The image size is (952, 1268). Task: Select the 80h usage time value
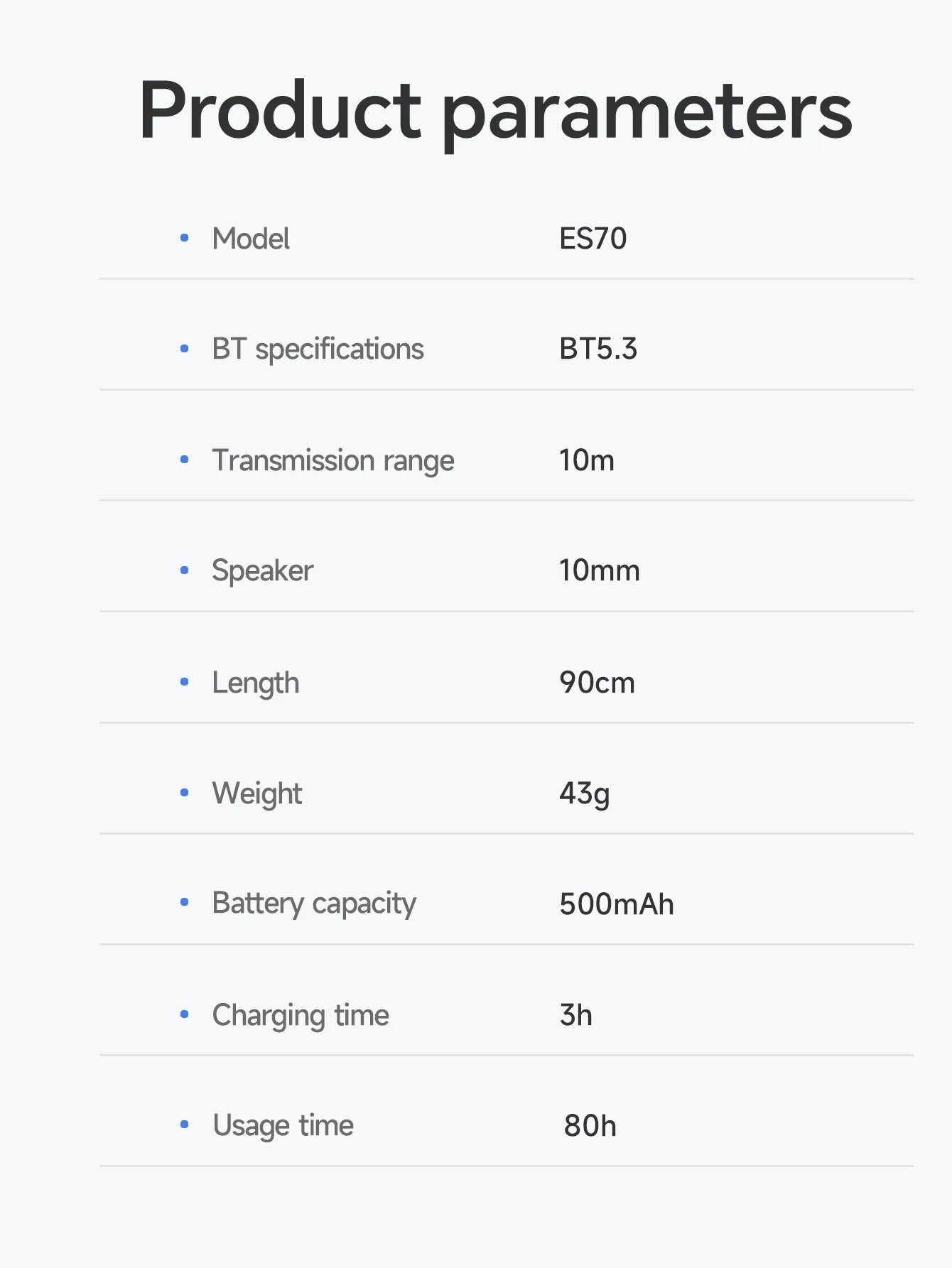tap(590, 1126)
